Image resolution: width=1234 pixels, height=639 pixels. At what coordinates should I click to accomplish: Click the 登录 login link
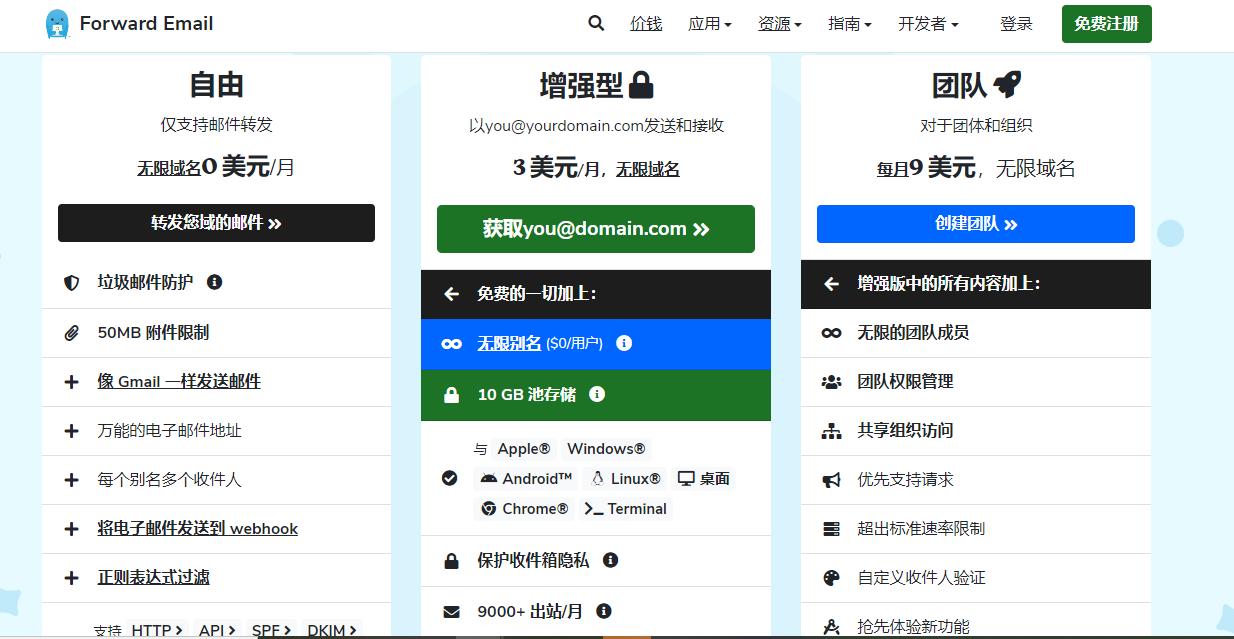point(1016,24)
